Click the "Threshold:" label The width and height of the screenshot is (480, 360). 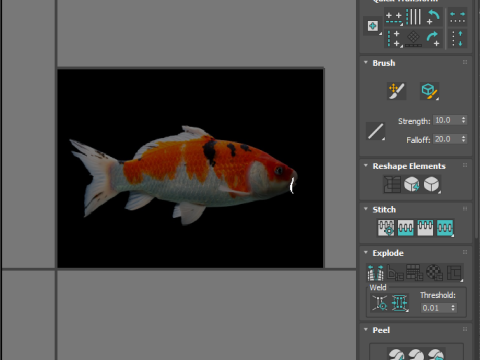point(438,295)
